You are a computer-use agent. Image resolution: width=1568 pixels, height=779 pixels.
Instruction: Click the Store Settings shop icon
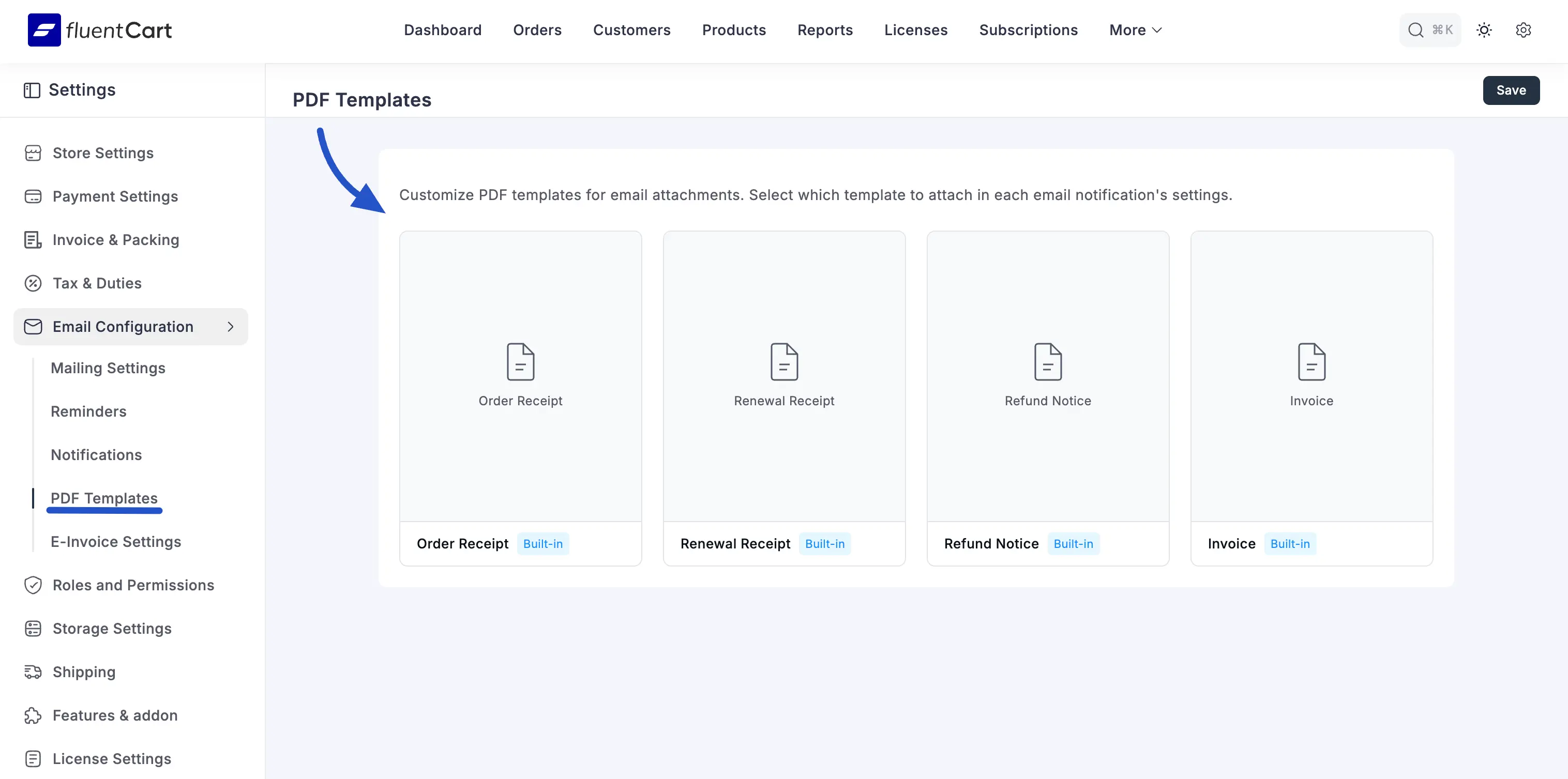coord(33,153)
